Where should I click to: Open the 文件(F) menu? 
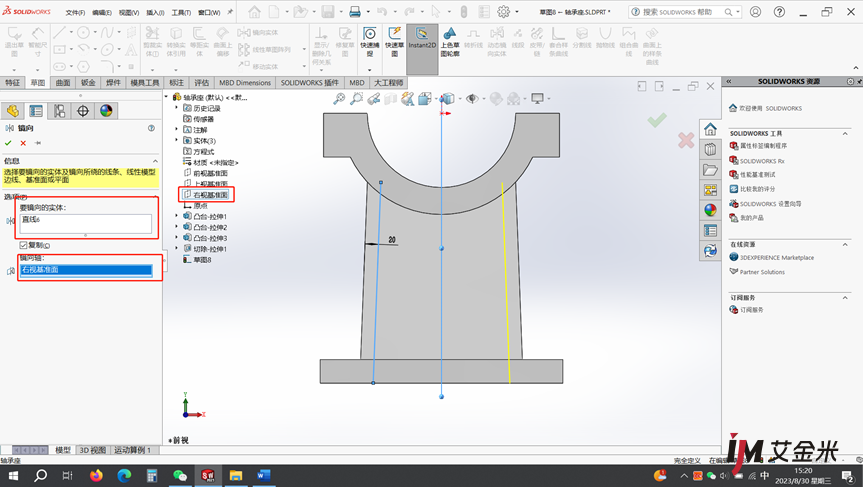coord(75,12)
